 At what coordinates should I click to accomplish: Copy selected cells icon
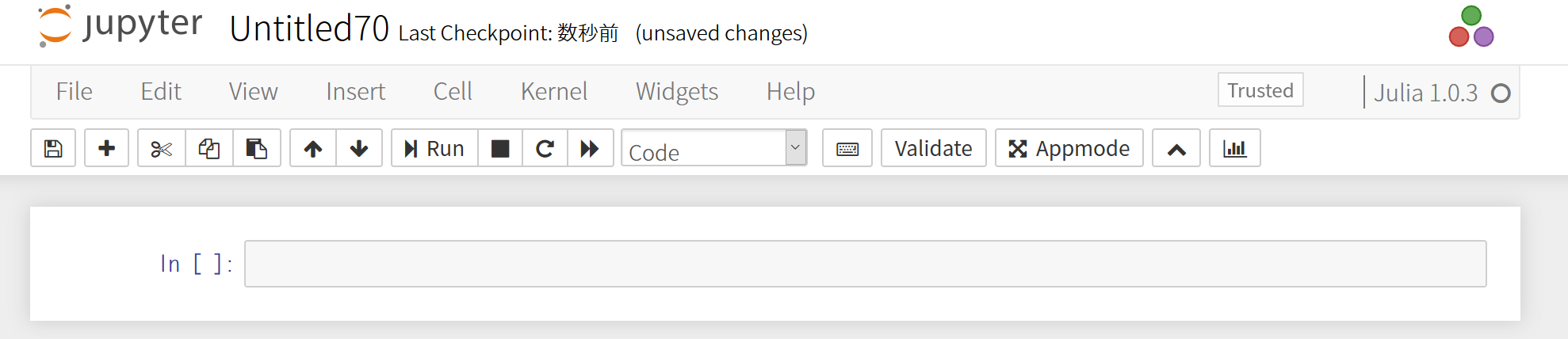(x=209, y=148)
